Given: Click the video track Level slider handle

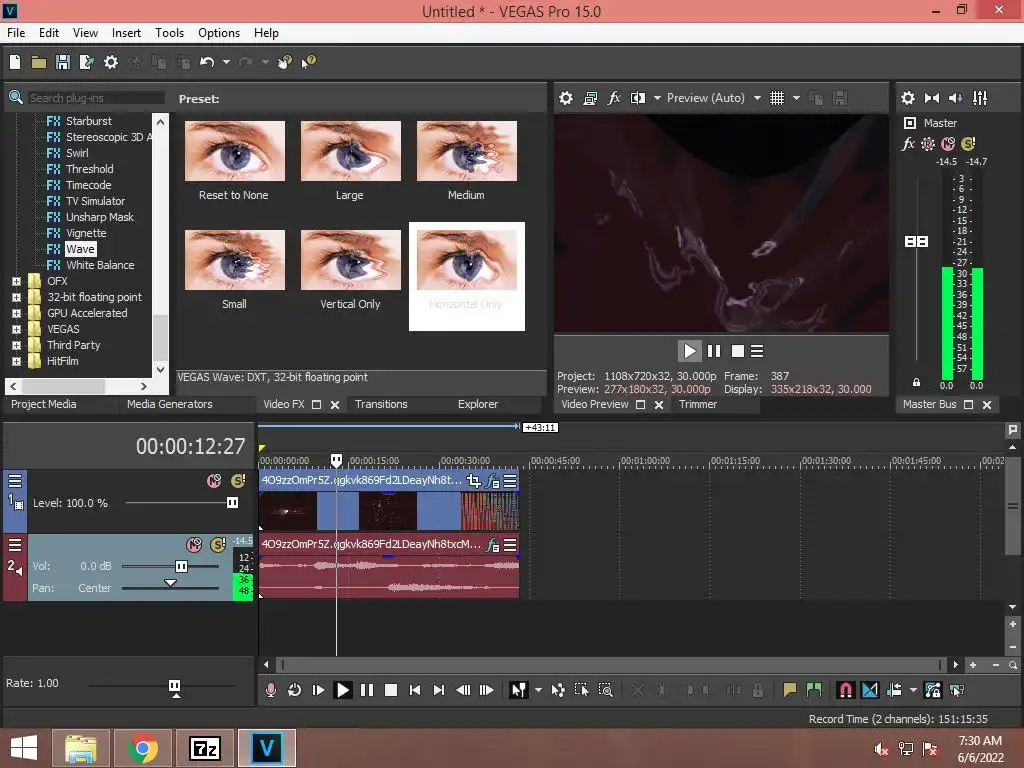Looking at the screenshot, I should pos(232,502).
